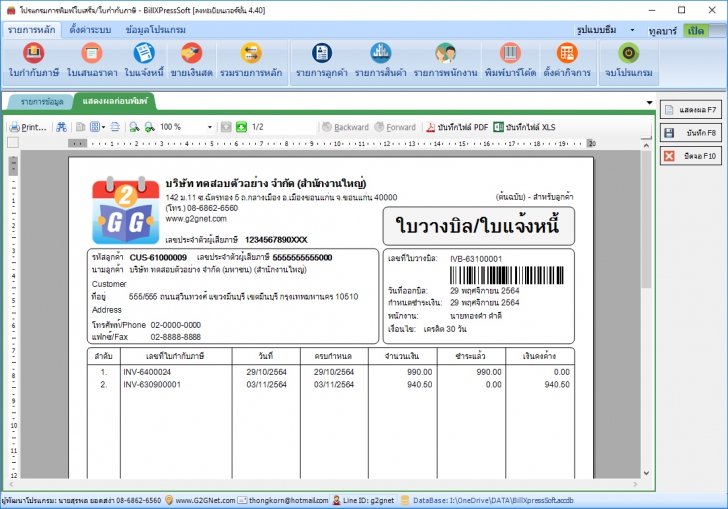Click the จบโปรแกรม exit program icon
The width and height of the screenshot is (728, 509).
629,60
